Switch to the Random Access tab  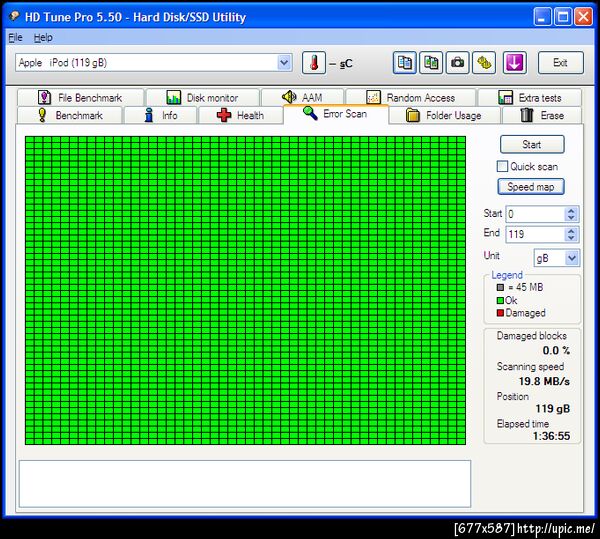click(x=411, y=98)
